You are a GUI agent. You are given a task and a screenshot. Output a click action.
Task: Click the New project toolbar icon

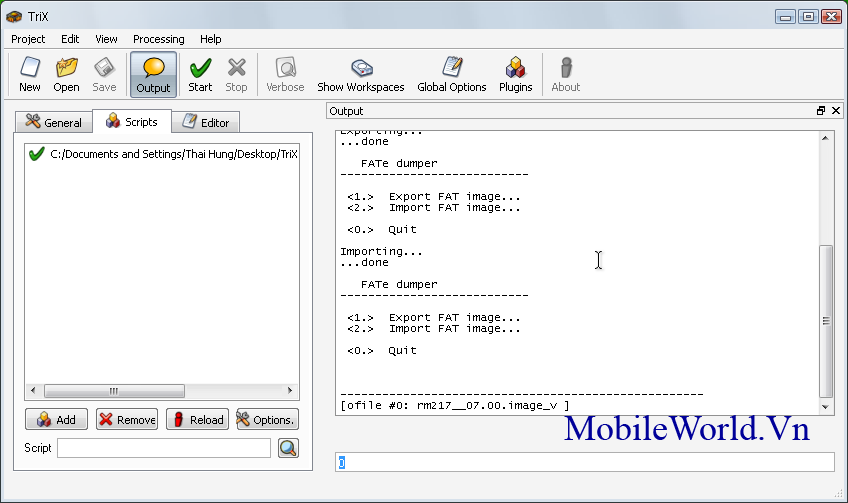click(30, 74)
